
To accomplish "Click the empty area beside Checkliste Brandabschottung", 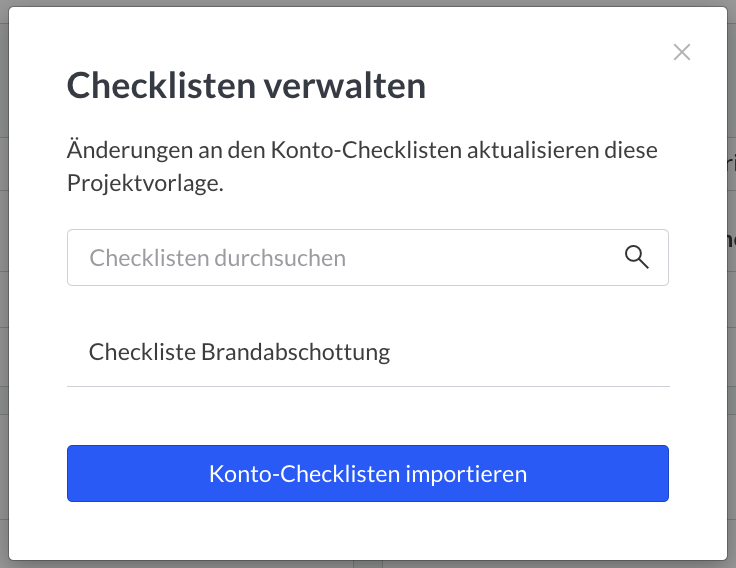I will click(530, 352).
